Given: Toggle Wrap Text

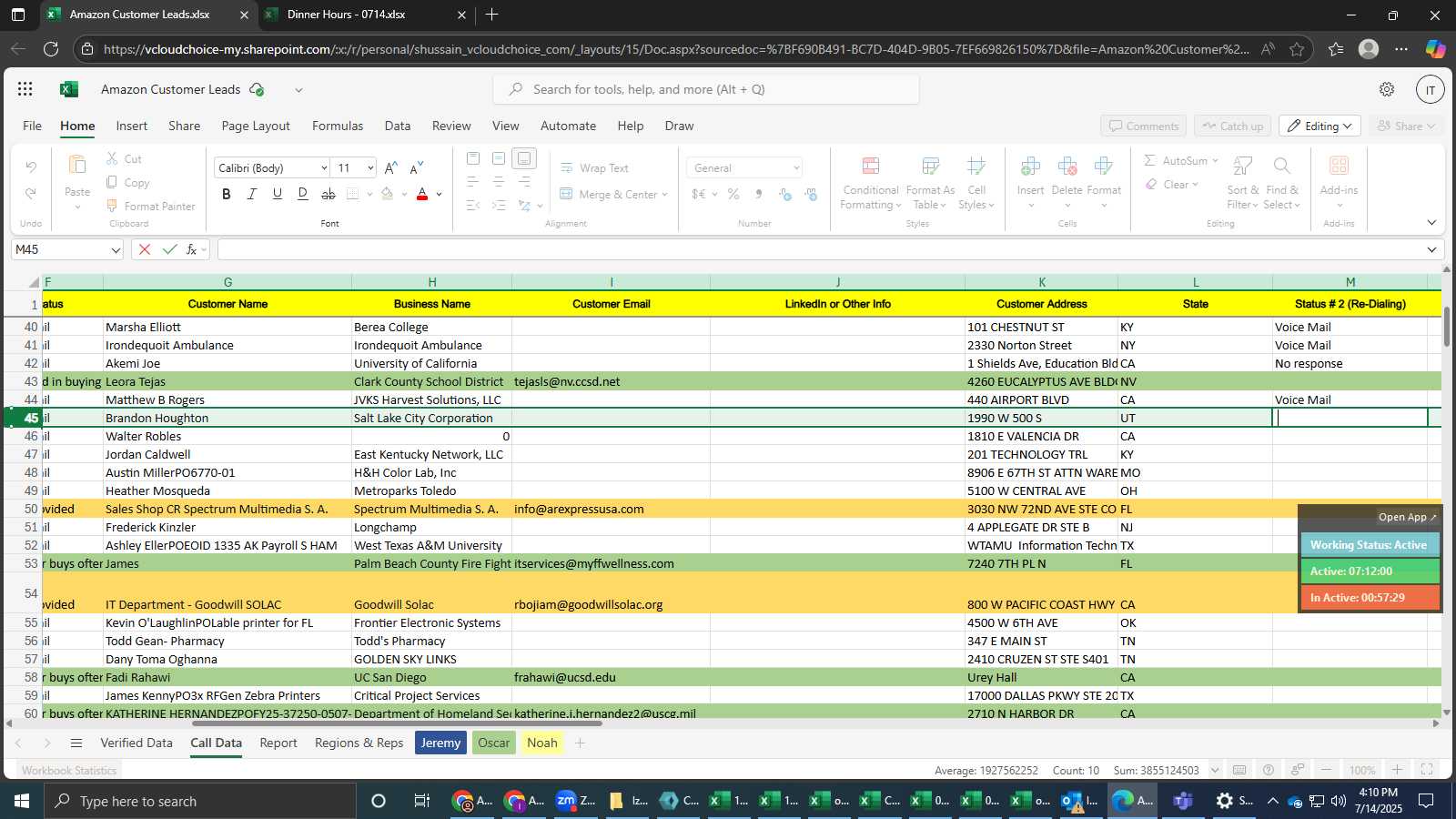Looking at the screenshot, I should click(594, 167).
